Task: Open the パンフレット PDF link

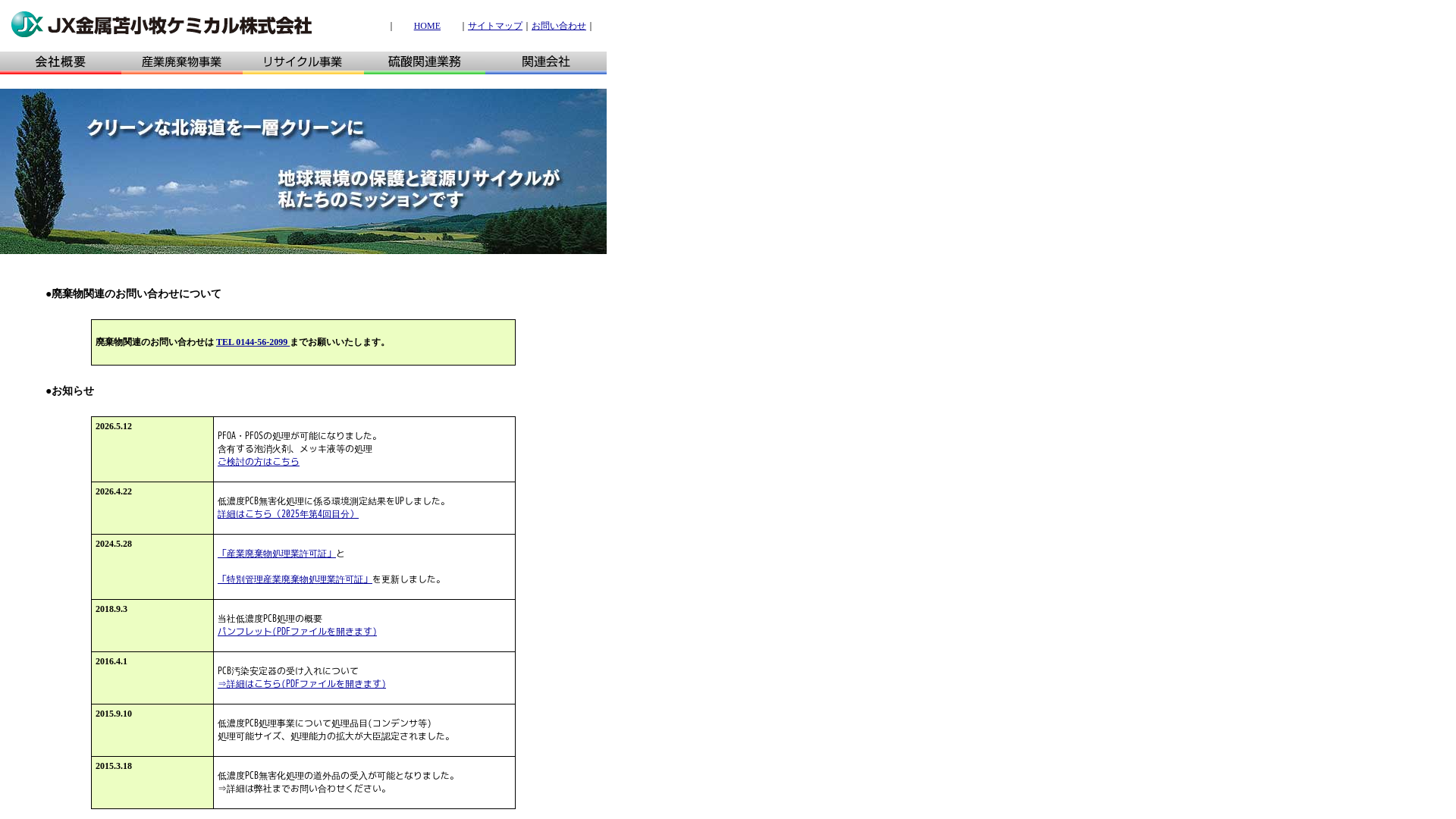Action: click(297, 632)
